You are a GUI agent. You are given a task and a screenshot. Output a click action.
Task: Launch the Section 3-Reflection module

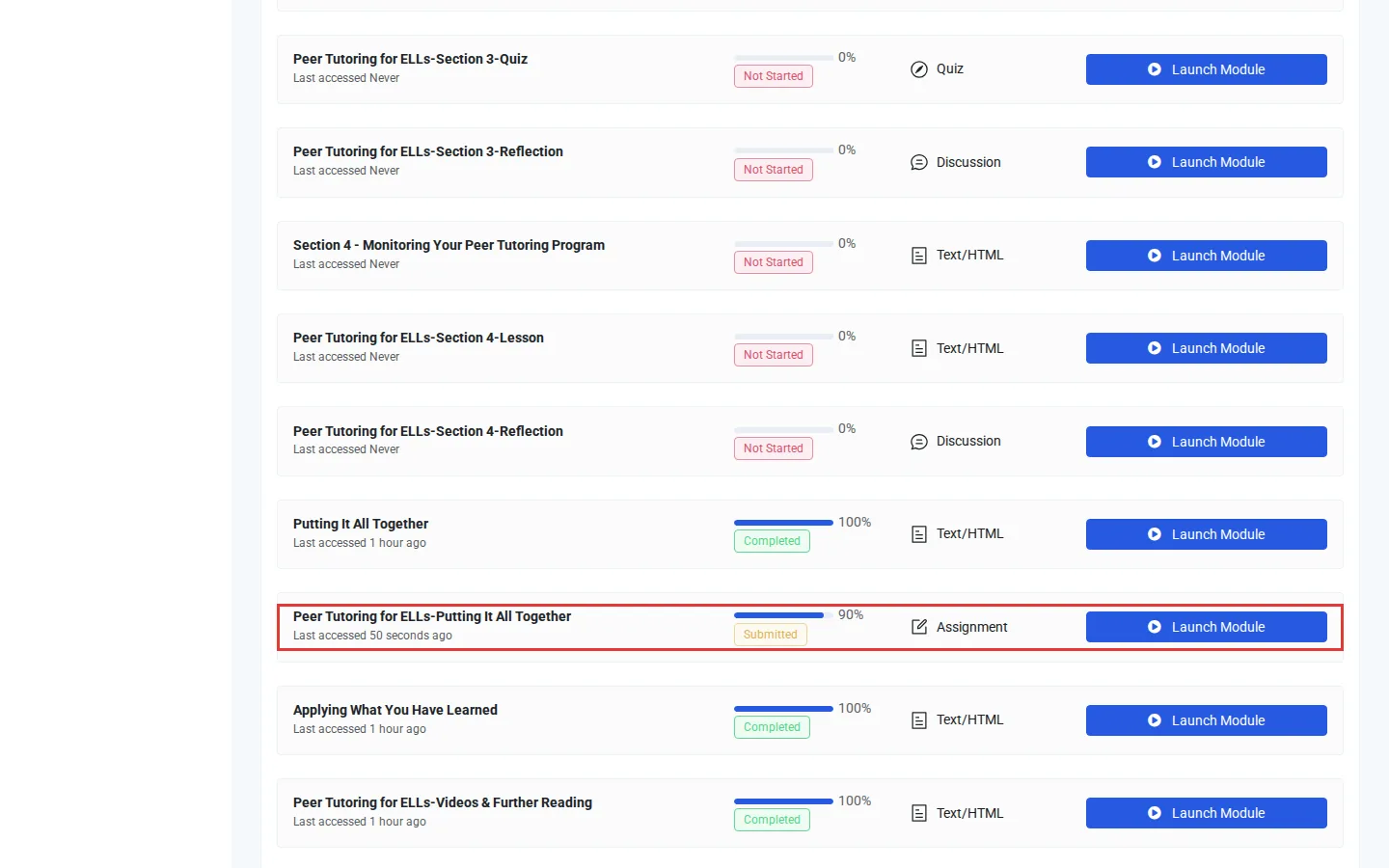(x=1206, y=162)
